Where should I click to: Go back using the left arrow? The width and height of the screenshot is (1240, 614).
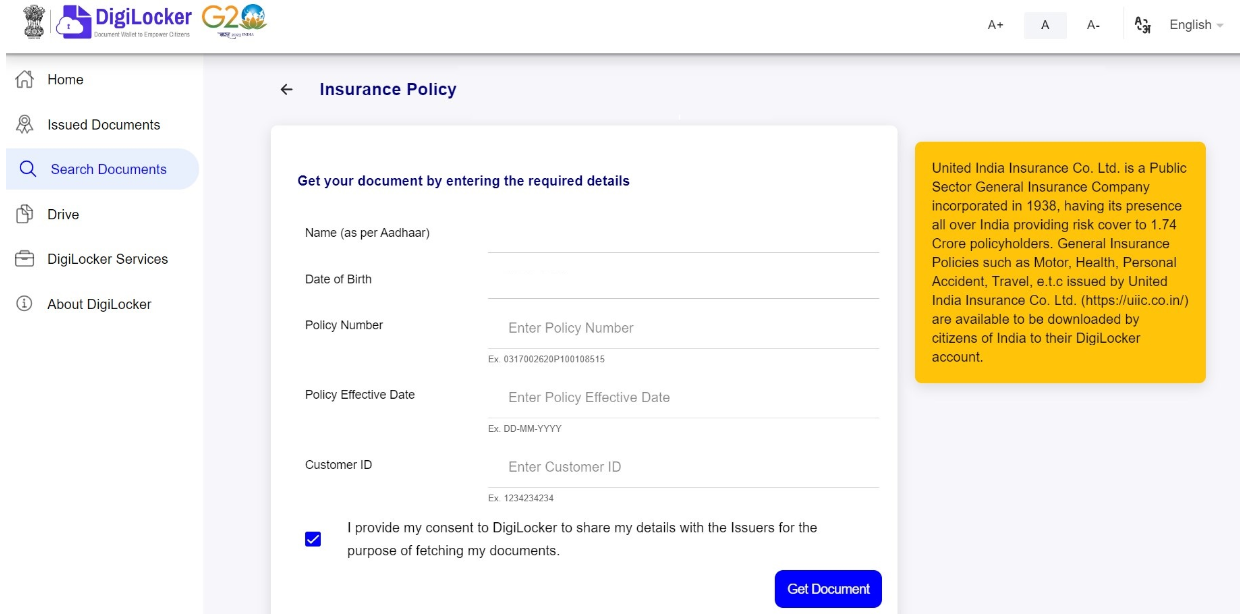click(287, 89)
